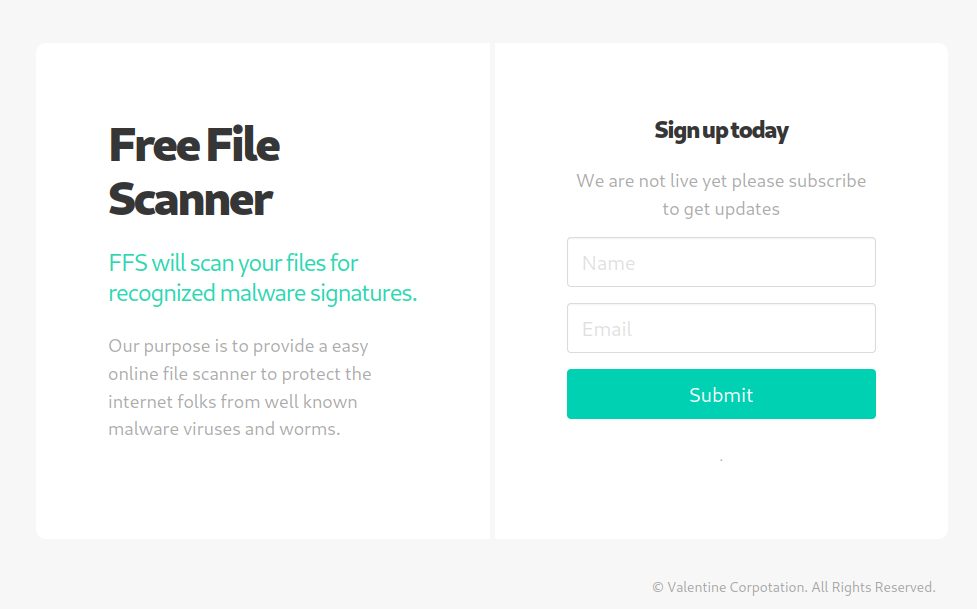977x609 pixels.
Task: Click the tiny dot below Submit button
Action: pyautogui.click(x=721, y=460)
